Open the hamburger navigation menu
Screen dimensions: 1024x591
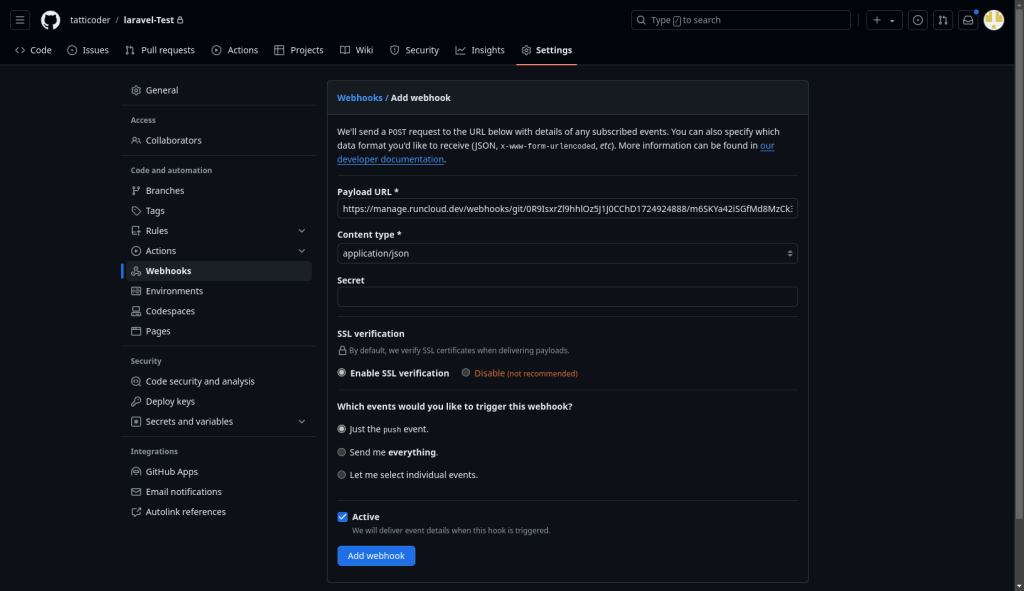pos(20,20)
